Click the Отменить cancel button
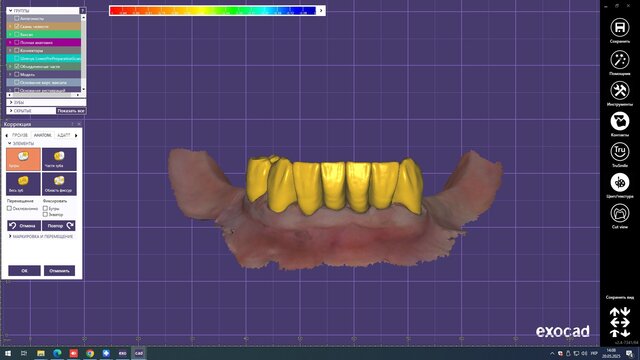640x360 pixels. point(60,271)
